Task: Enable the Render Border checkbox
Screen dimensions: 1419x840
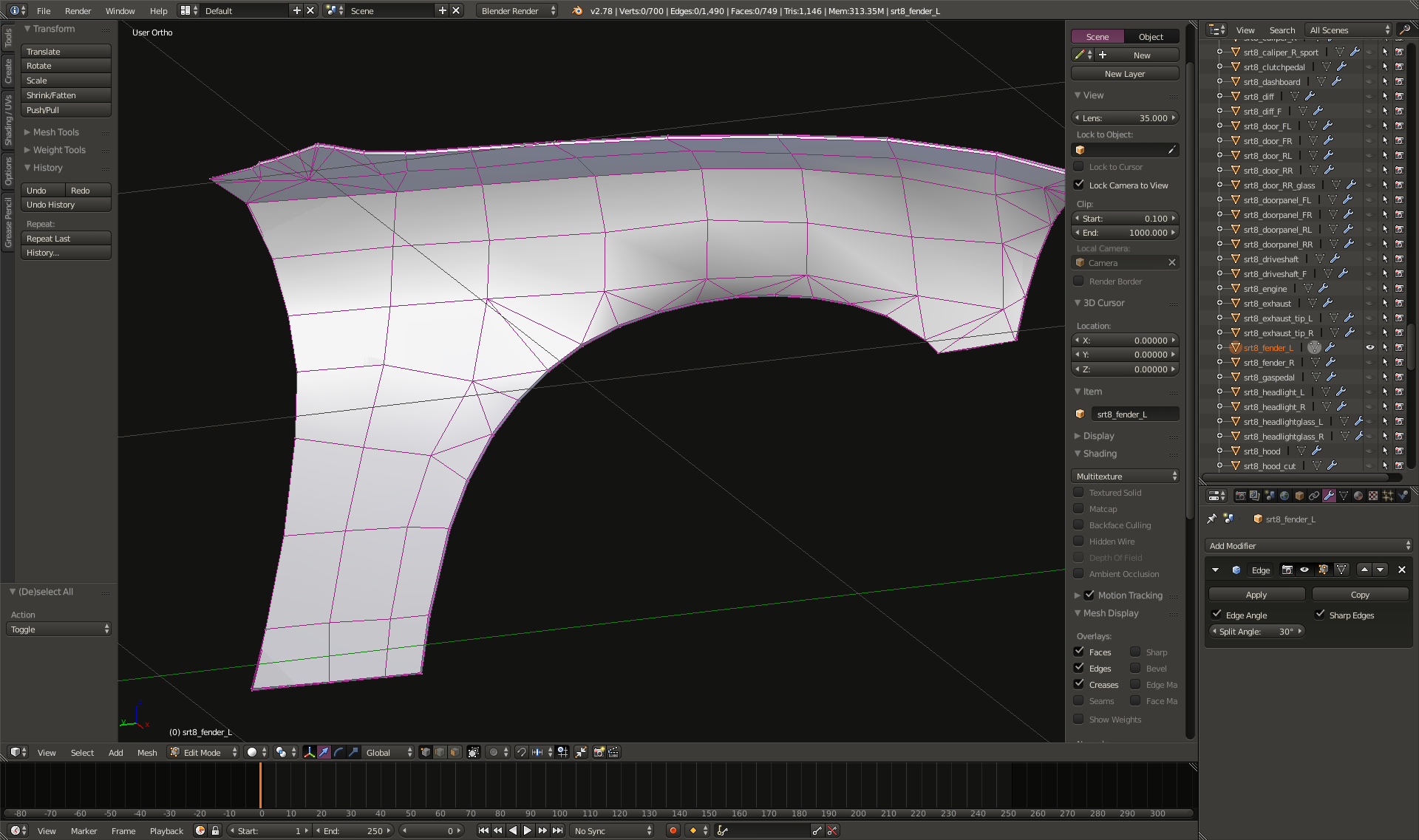Action: coord(1078,281)
